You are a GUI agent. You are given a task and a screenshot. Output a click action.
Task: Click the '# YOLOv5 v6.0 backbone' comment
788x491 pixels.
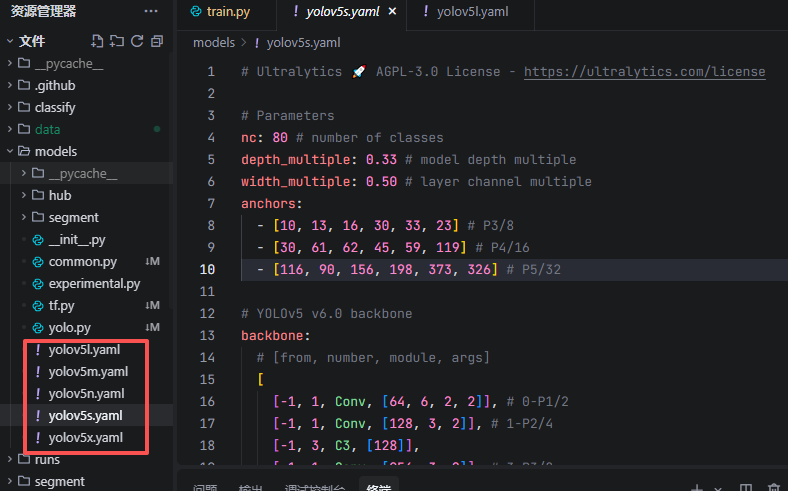[x=327, y=314]
